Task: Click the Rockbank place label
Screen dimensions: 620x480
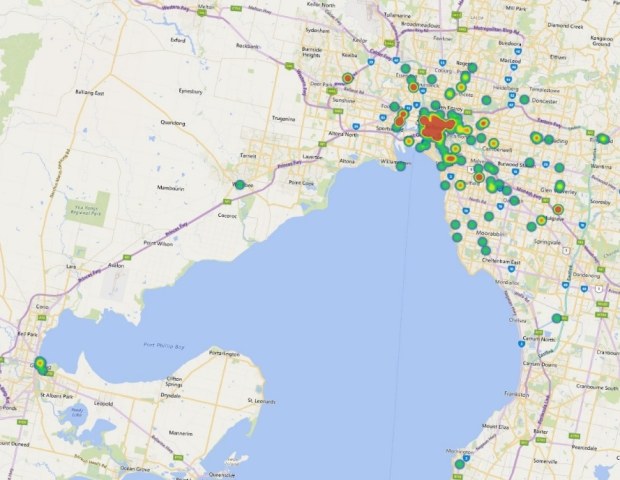Action: [247, 46]
